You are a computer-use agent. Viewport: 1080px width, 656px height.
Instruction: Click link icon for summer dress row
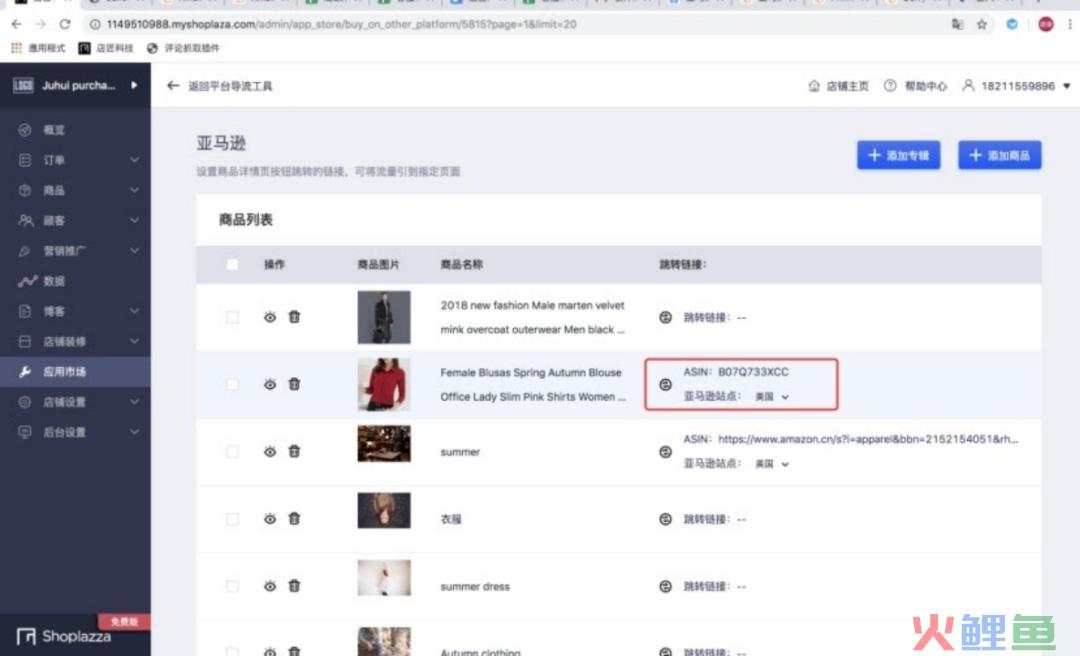(x=665, y=586)
